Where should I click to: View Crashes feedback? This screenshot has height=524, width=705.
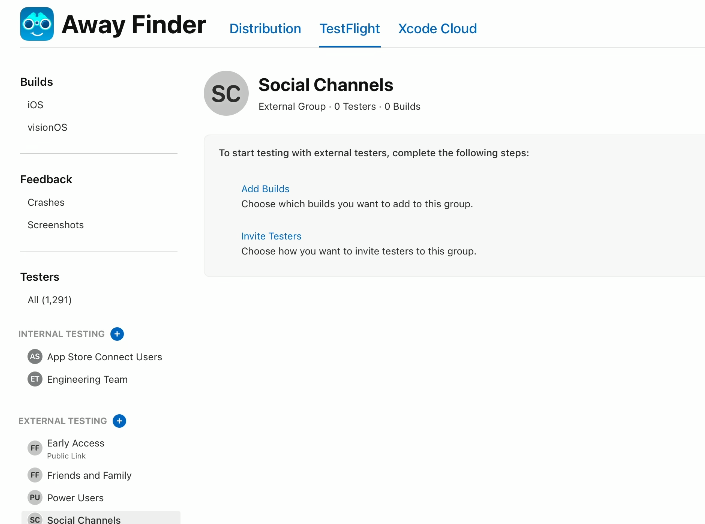coord(46,202)
